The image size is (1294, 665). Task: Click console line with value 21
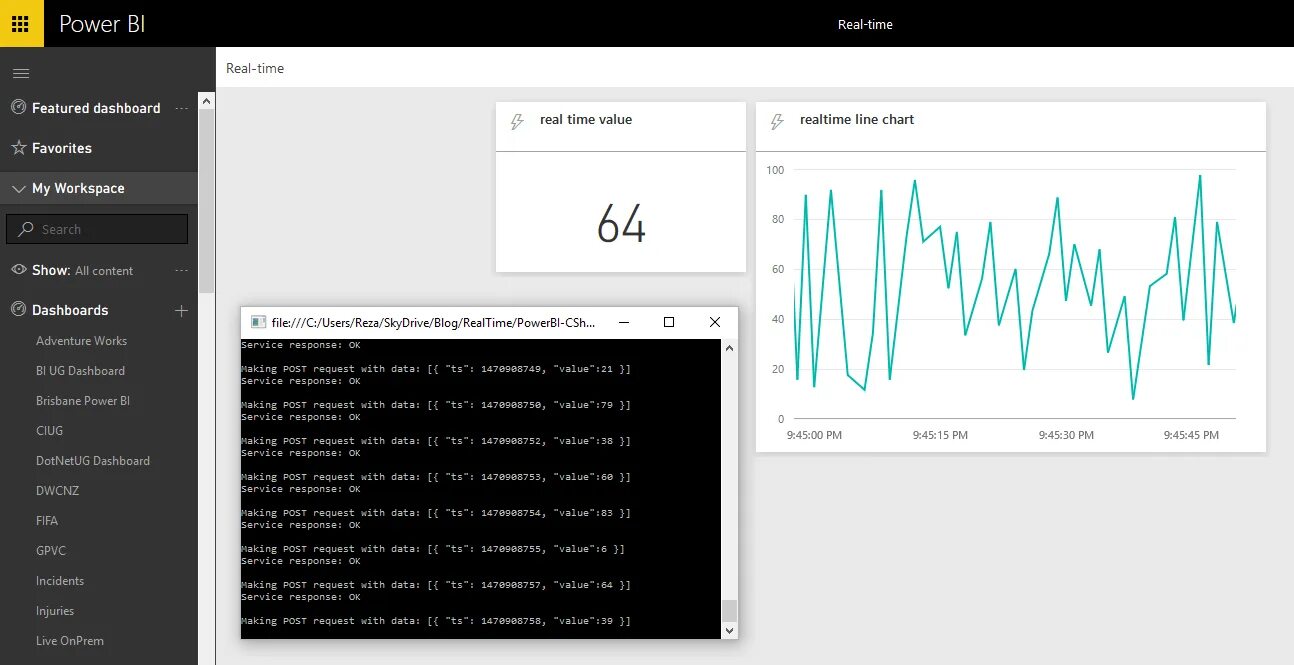tap(436, 369)
